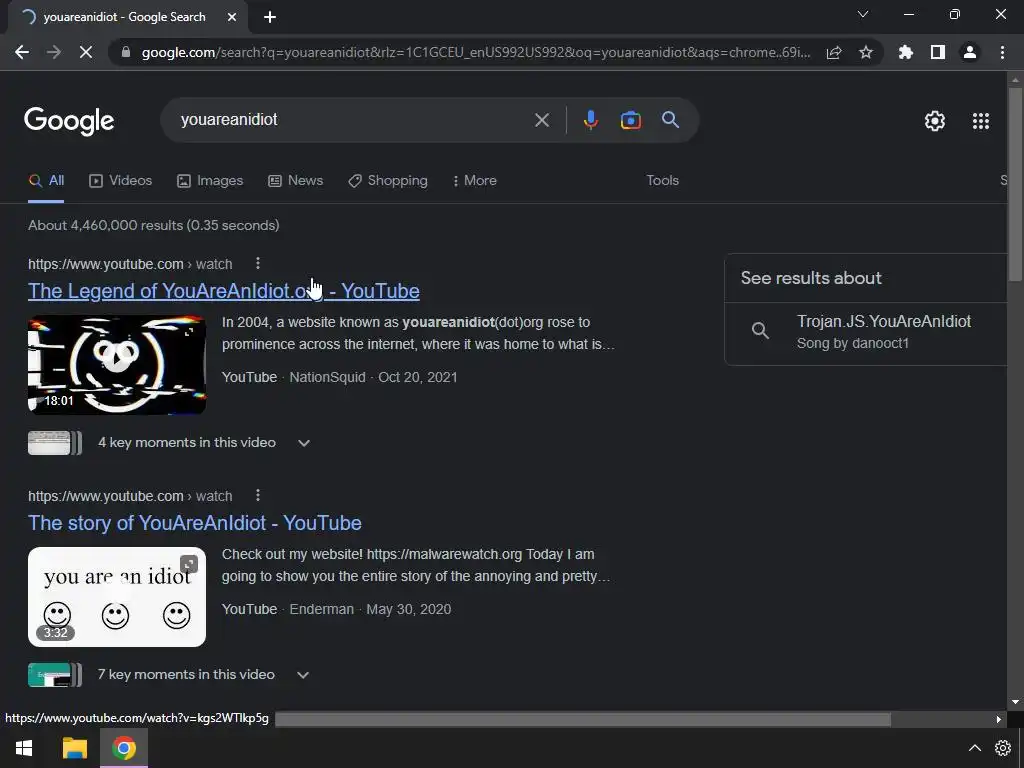
Task: Click the forward navigation arrow
Action: (x=54, y=52)
